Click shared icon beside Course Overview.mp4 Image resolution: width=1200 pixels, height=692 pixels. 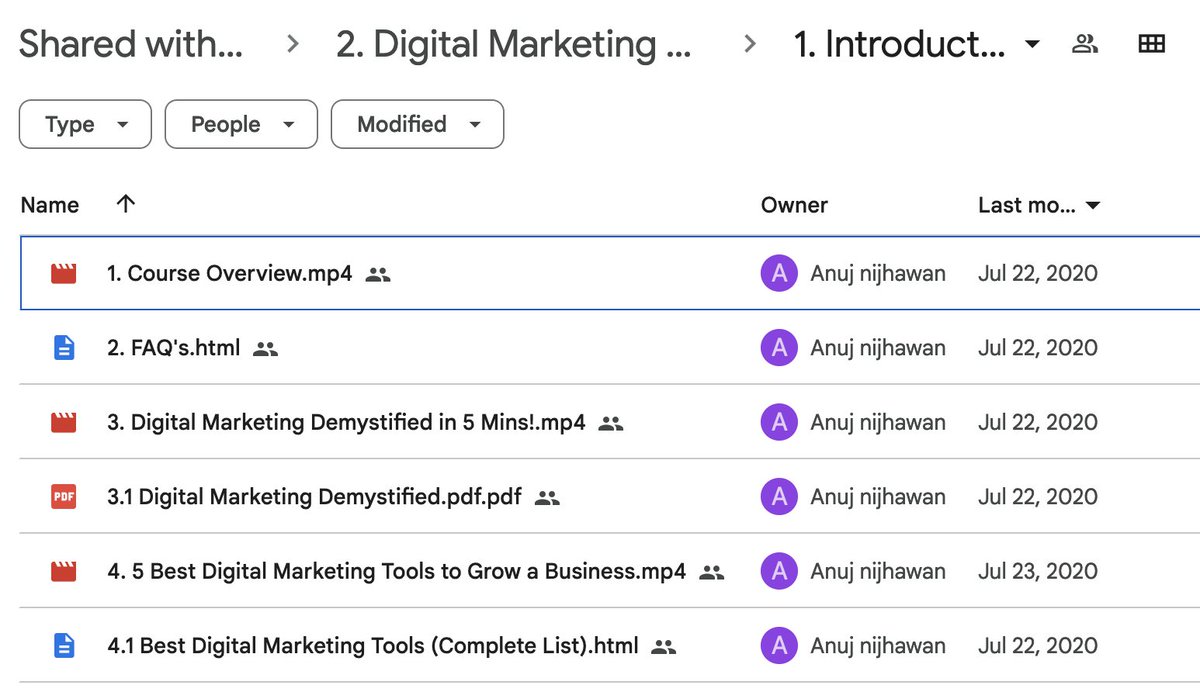pyautogui.click(x=377, y=274)
